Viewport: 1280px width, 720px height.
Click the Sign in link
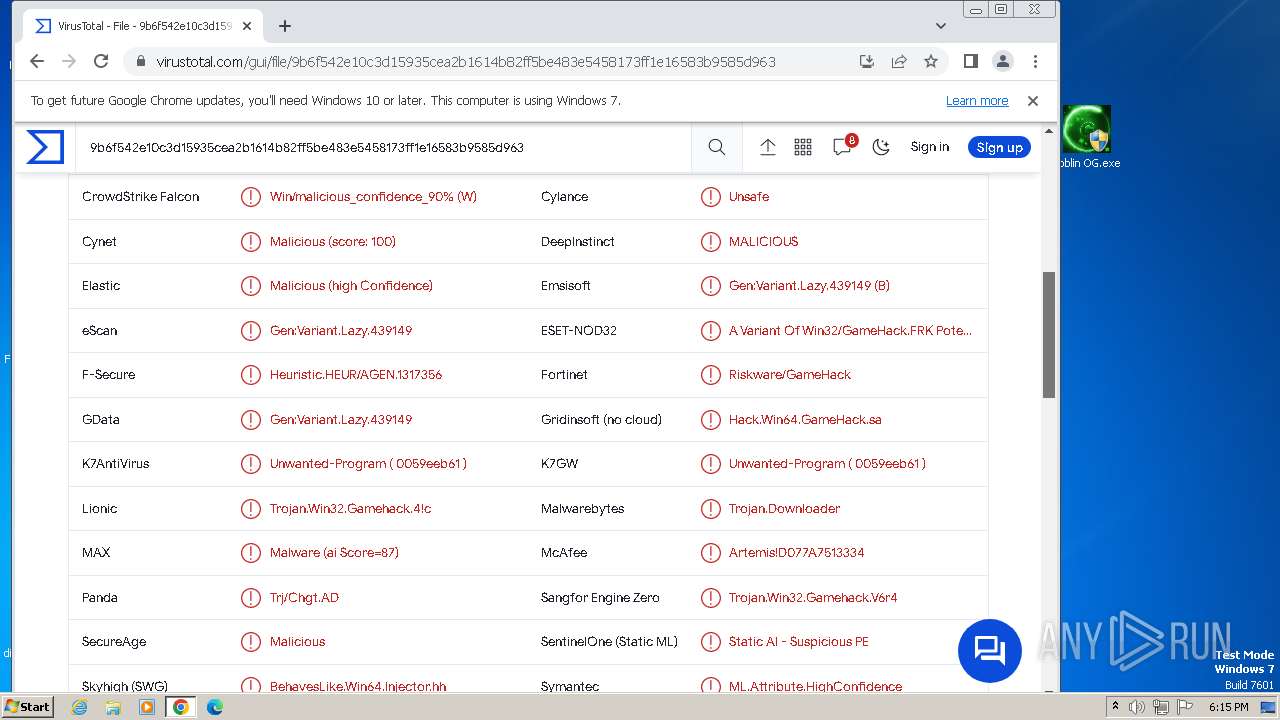click(x=930, y=147)
